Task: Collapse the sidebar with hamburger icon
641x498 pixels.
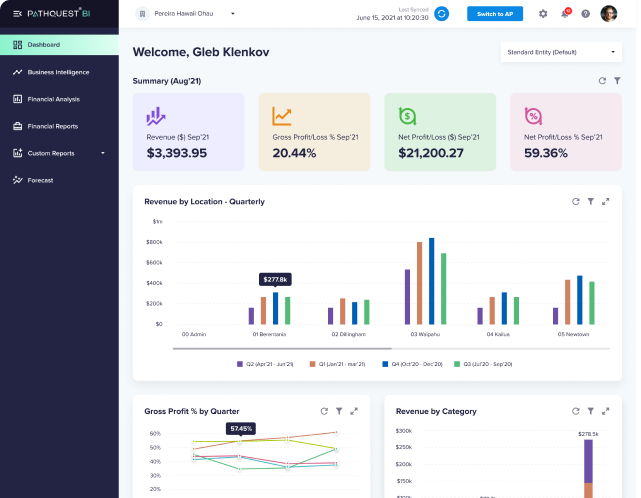Action: 18,14
